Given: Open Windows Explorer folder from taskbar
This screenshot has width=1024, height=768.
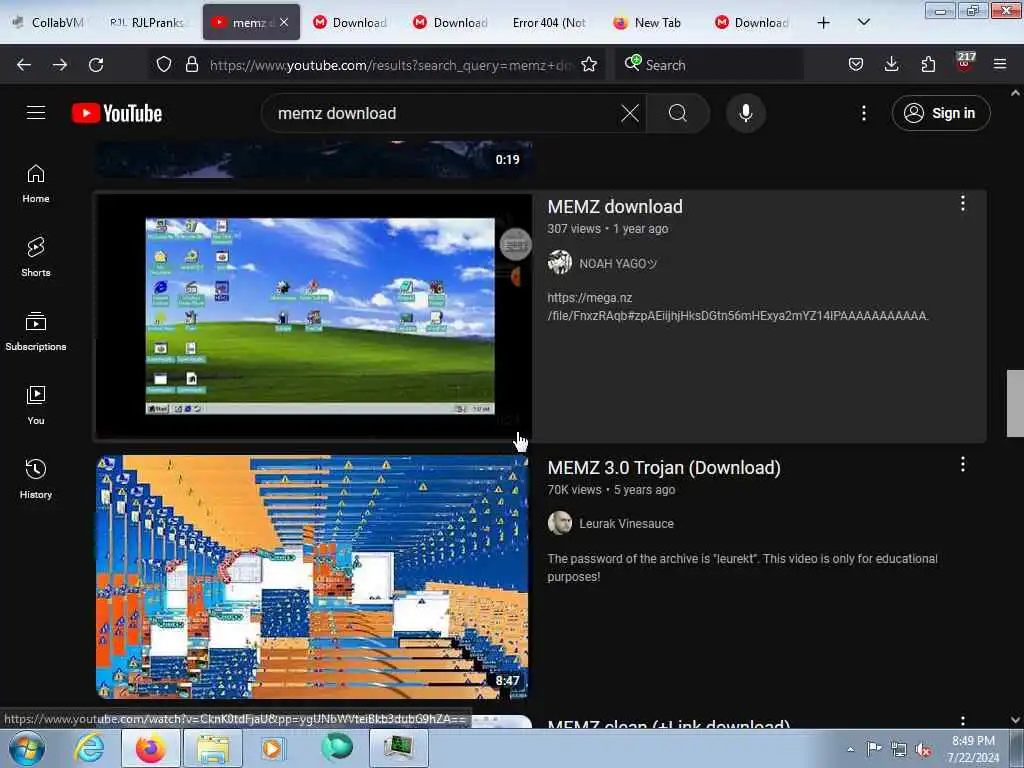Looking at the screenshot, I should pyautogui.click(x=214, y=748).
